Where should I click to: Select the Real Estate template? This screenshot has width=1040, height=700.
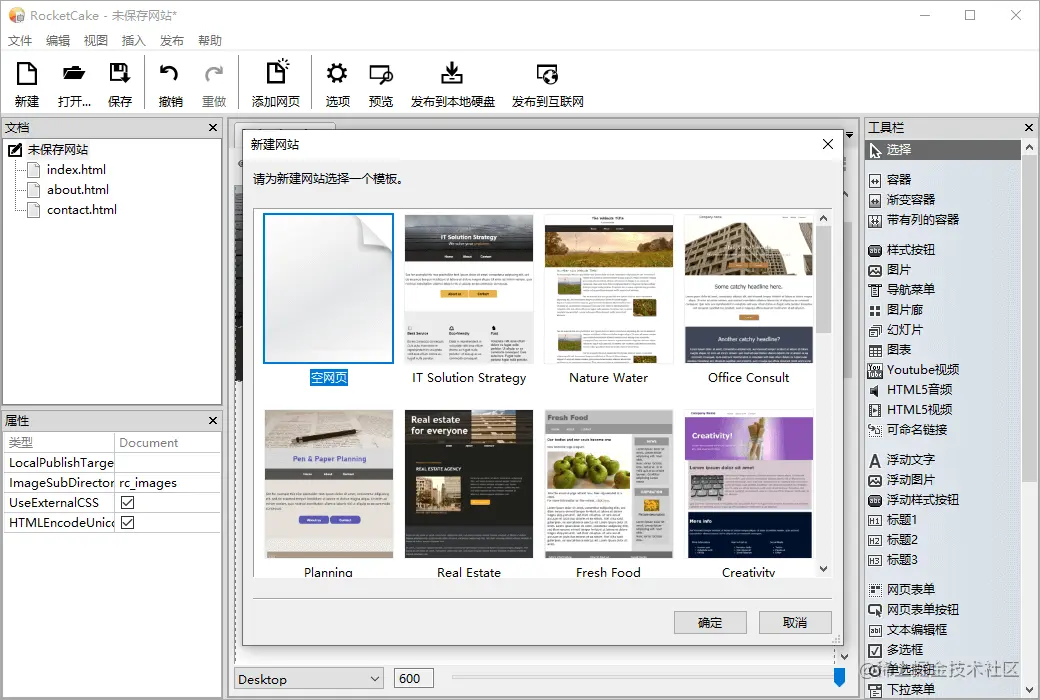coord(469,484)
